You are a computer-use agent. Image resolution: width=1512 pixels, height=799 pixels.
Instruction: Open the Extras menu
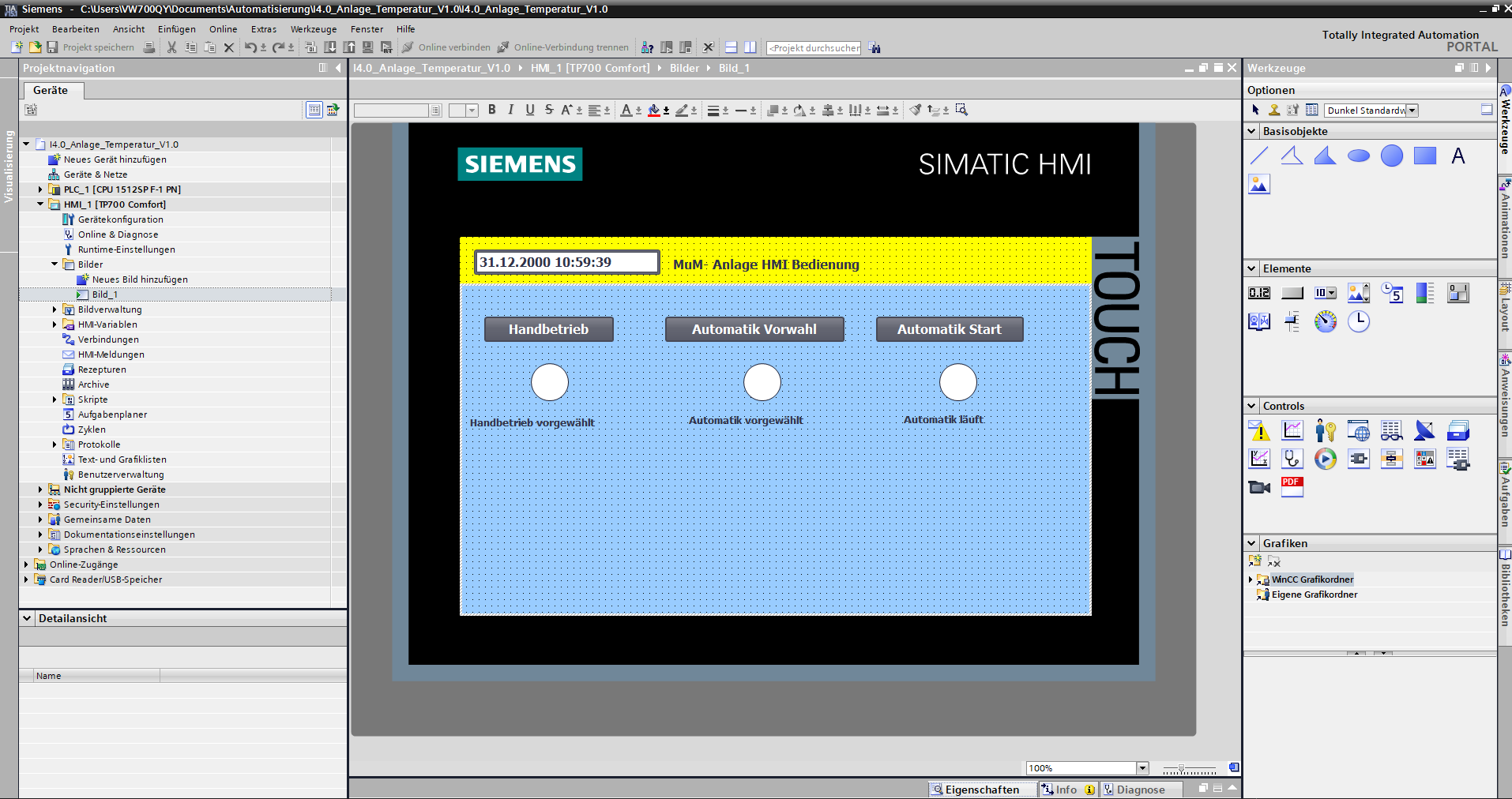263,29
